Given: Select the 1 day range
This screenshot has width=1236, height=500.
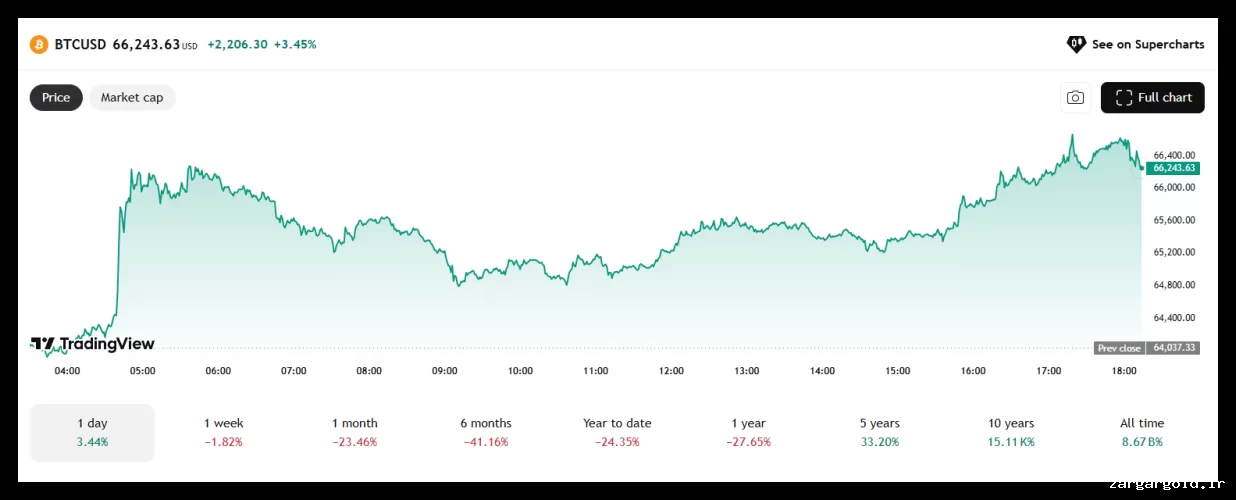Looking at the screenshot, I should (92, 432).
